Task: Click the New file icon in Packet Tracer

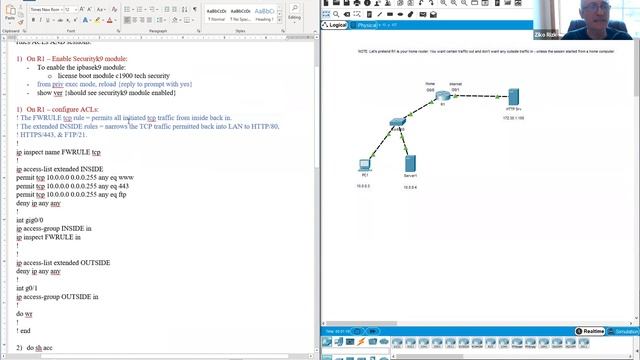Action: click(326, 3)
